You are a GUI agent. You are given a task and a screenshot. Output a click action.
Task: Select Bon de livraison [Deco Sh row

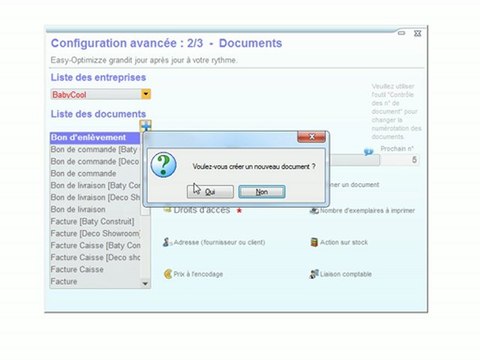click(95, 198)
